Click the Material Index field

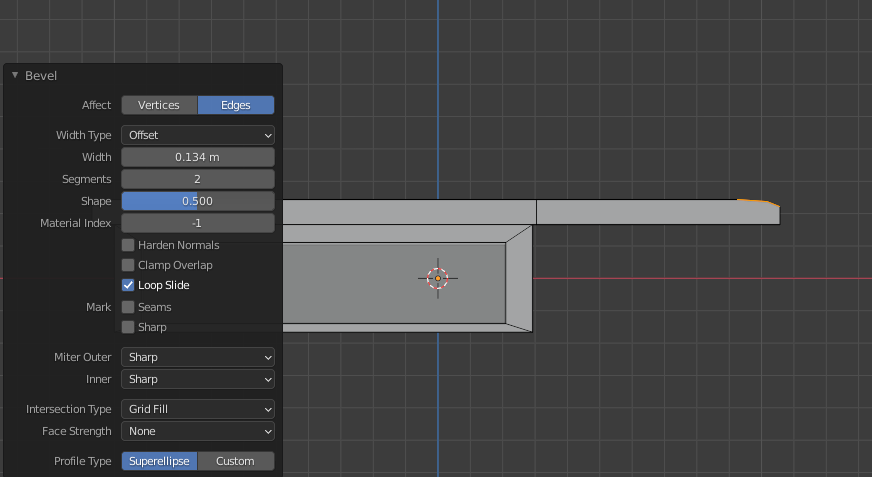(198, 223)
